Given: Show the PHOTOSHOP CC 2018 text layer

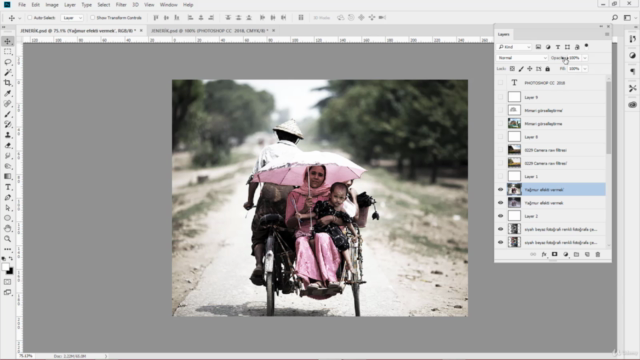Looking at the screenshot, I should coord(500,83).
